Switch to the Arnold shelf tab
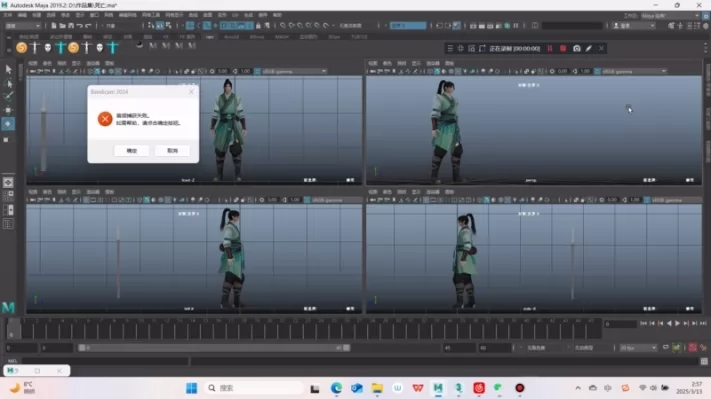 [231, 37]
